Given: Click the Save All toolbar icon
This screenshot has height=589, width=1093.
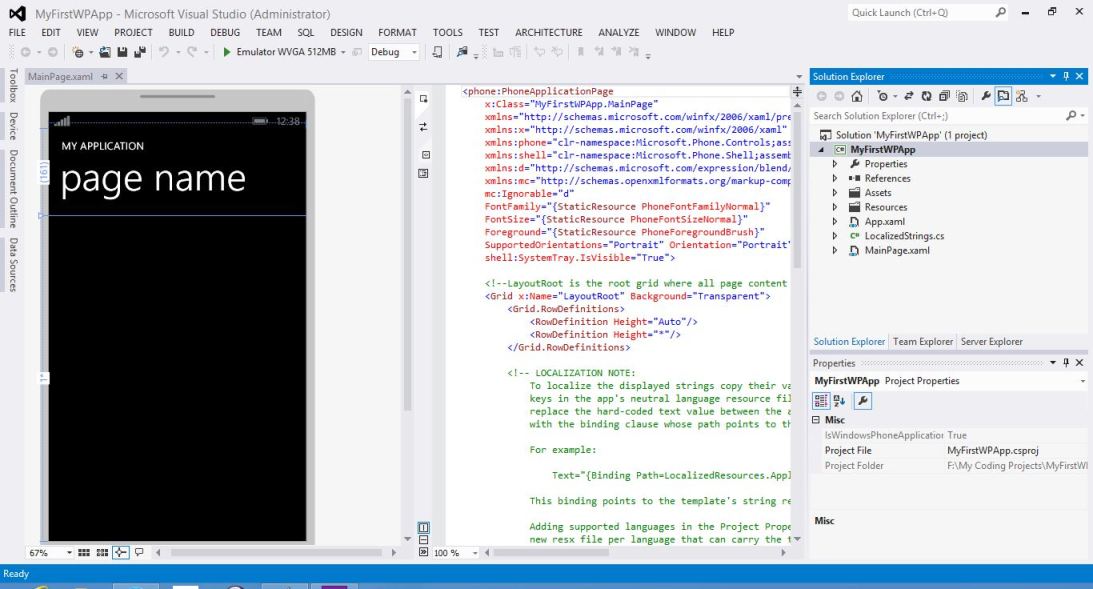Looking at the screenshot, I should tap(139, 52).
